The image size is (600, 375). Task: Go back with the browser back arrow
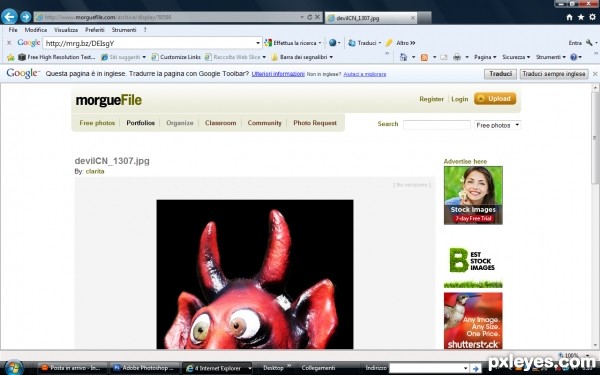(x=9, y=16)
